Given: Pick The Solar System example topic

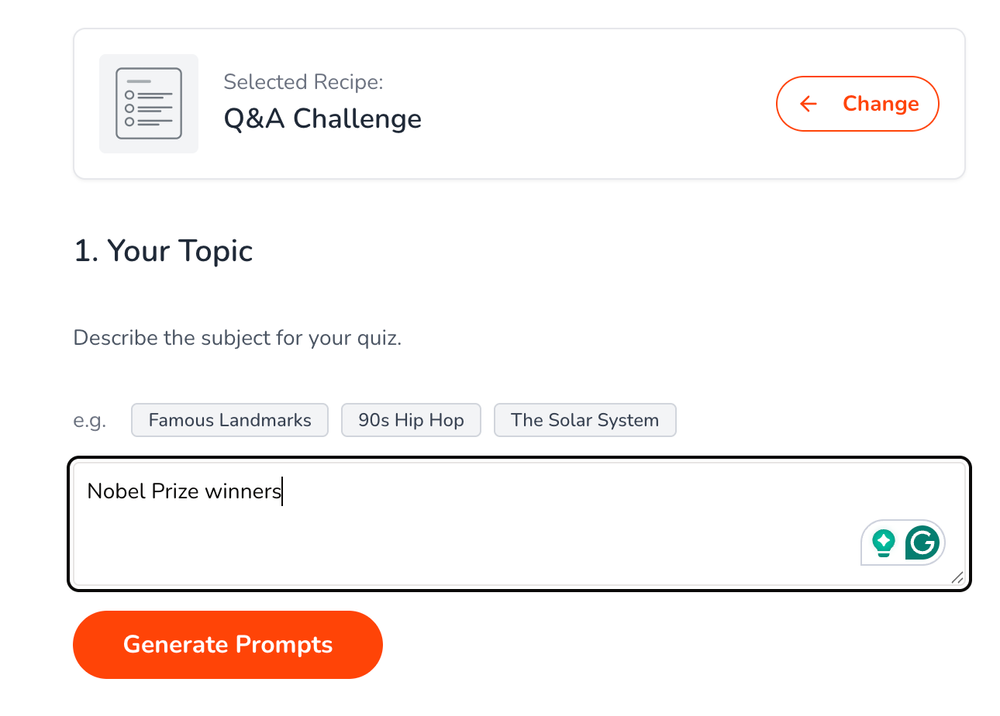Looking at the screenshot, I should 584,419.
